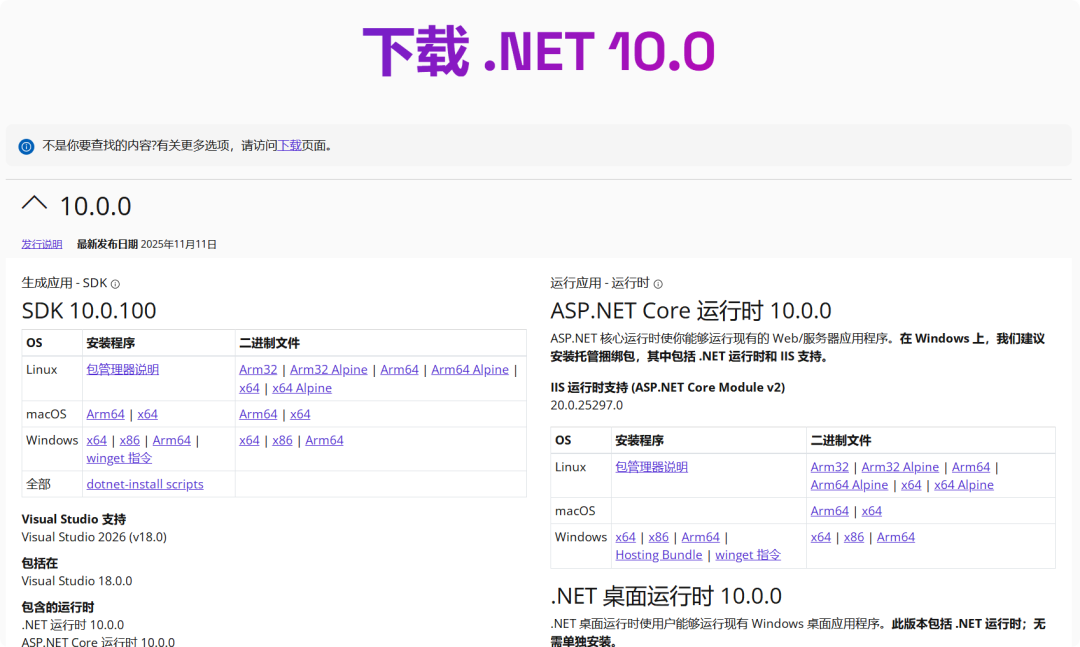
Task: Download ASP.NET Core Linux Arm64 Alpine binary
Action: (x=849, y=485)
